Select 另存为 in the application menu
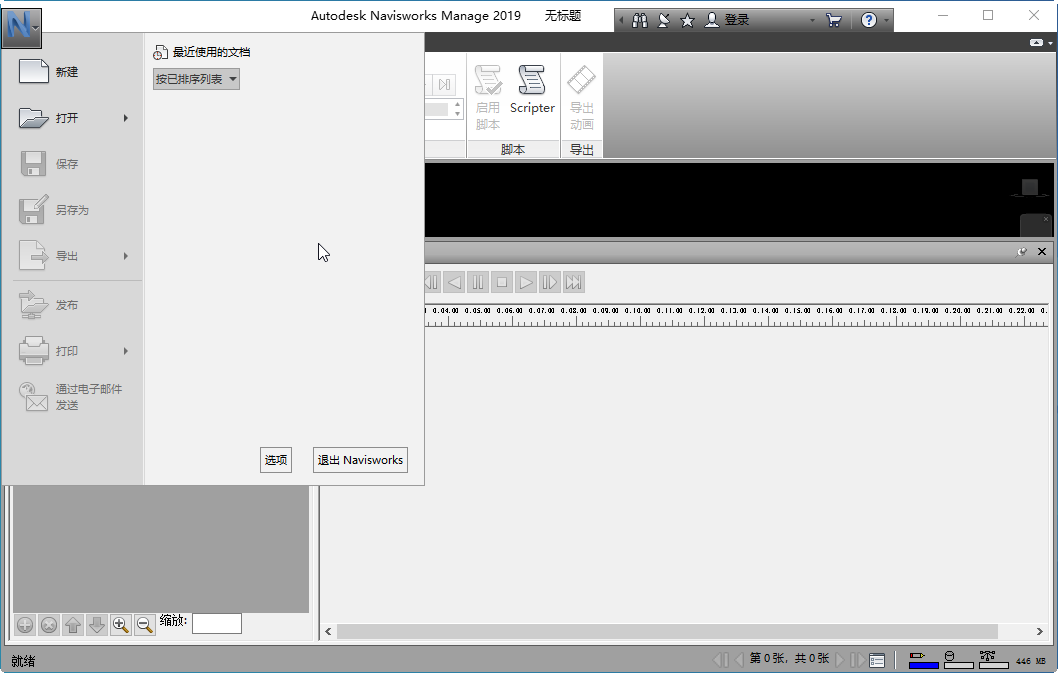 [x=54, y=210]
